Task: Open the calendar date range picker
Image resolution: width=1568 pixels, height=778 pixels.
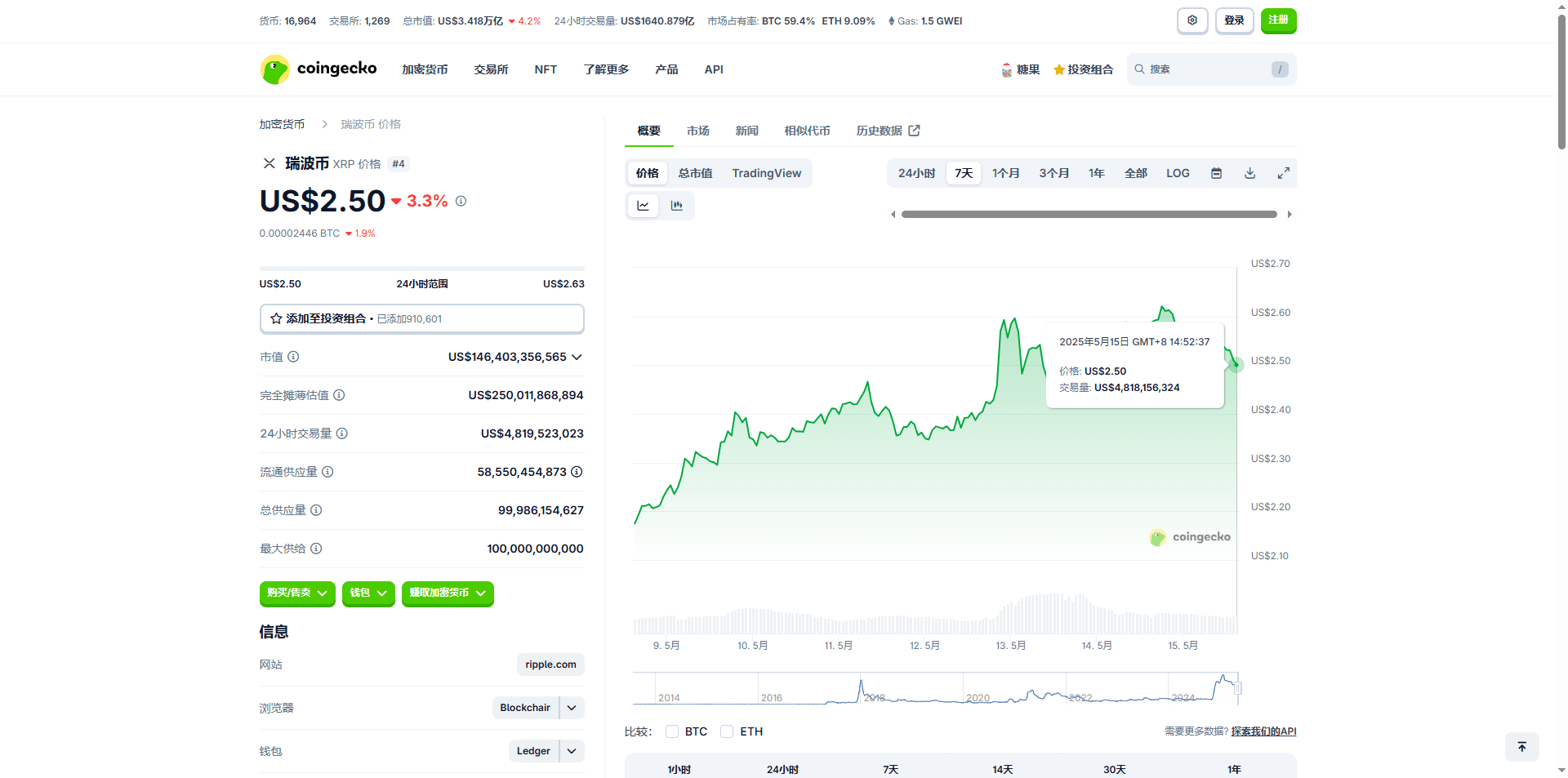Action: pos(1216,173)
